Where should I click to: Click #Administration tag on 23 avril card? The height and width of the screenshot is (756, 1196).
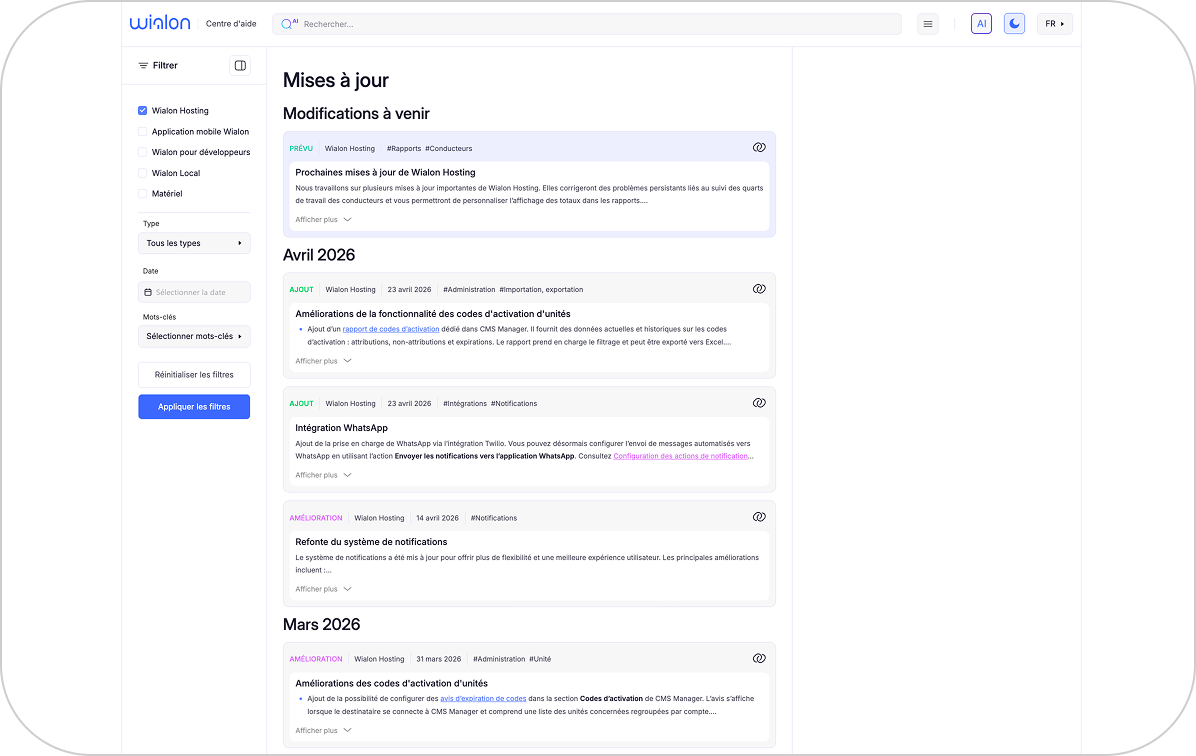469,290
